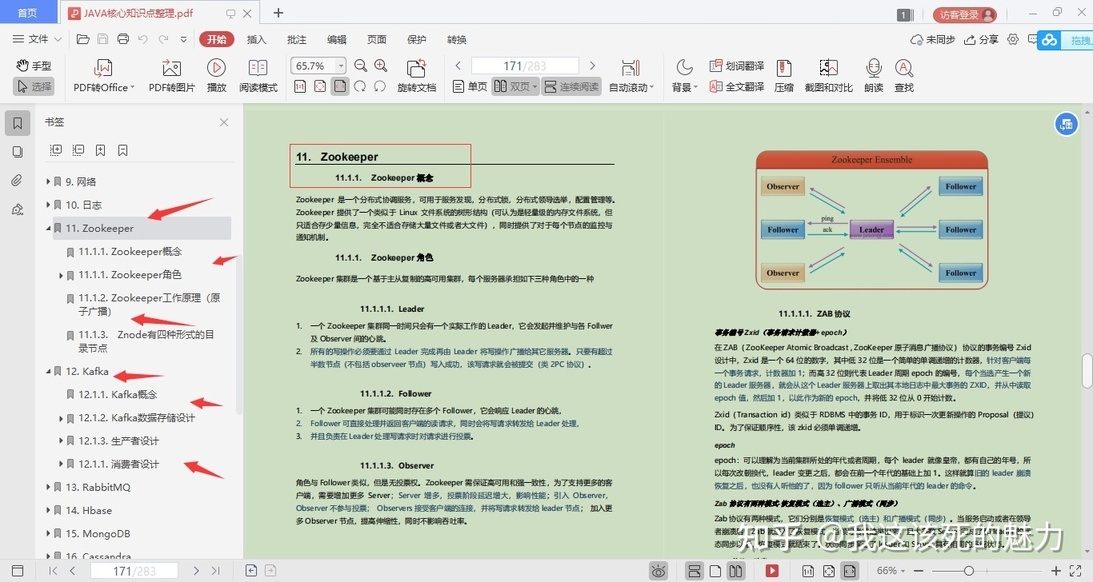Click the page number field 171/283 in toolbar

point(525,66)
